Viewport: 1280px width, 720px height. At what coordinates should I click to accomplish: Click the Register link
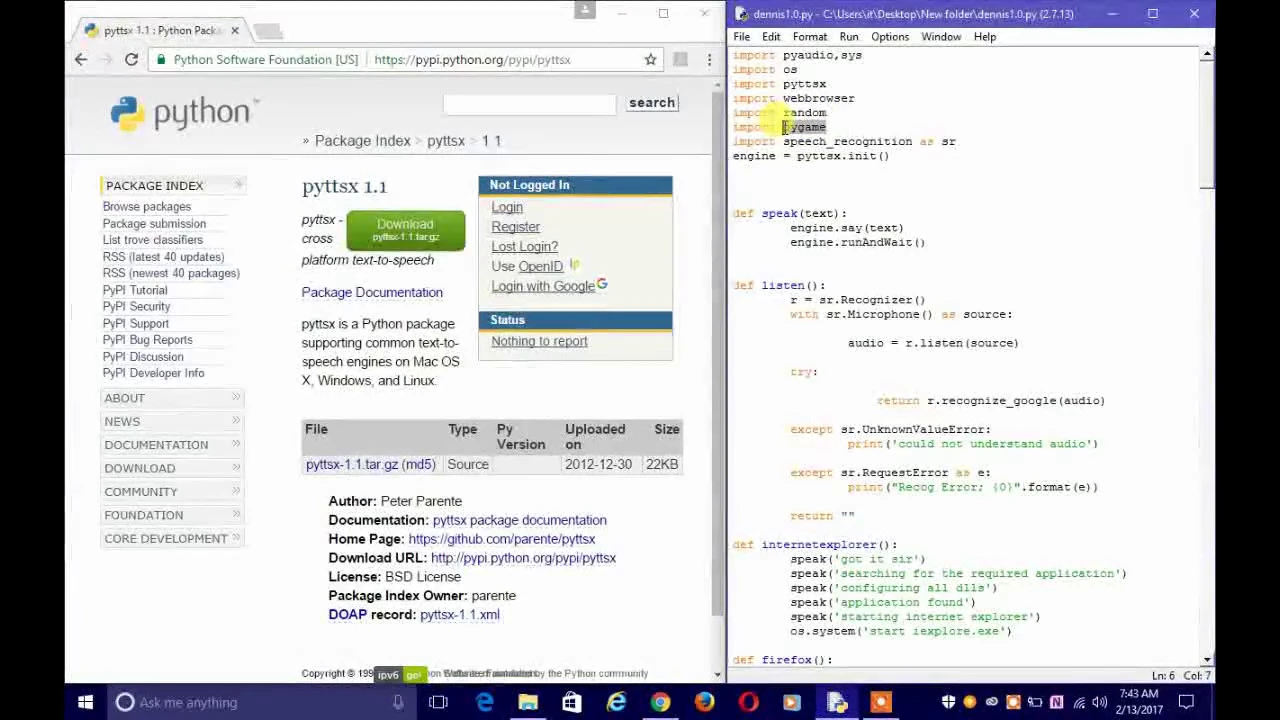coord(515,227)
